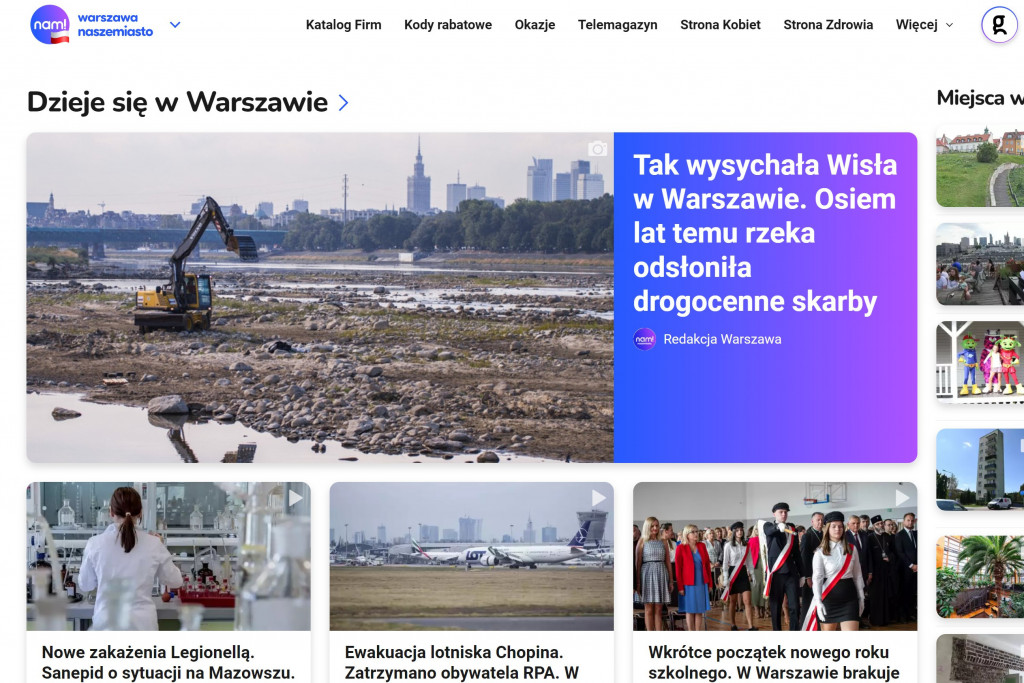The image size is (1024, 683).
Task: Select Telemagazyn in the navigation
Action: (x=617, y=25)
